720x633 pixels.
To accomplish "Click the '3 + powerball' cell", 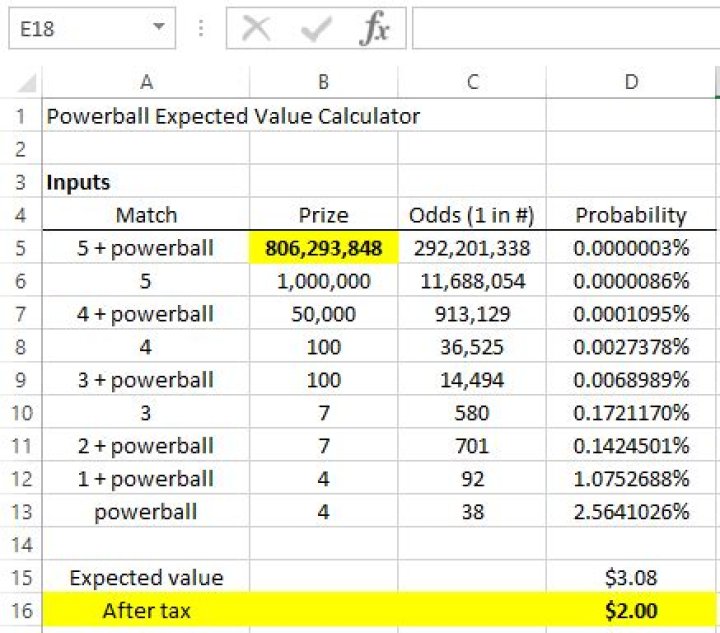I will (146, 380).
